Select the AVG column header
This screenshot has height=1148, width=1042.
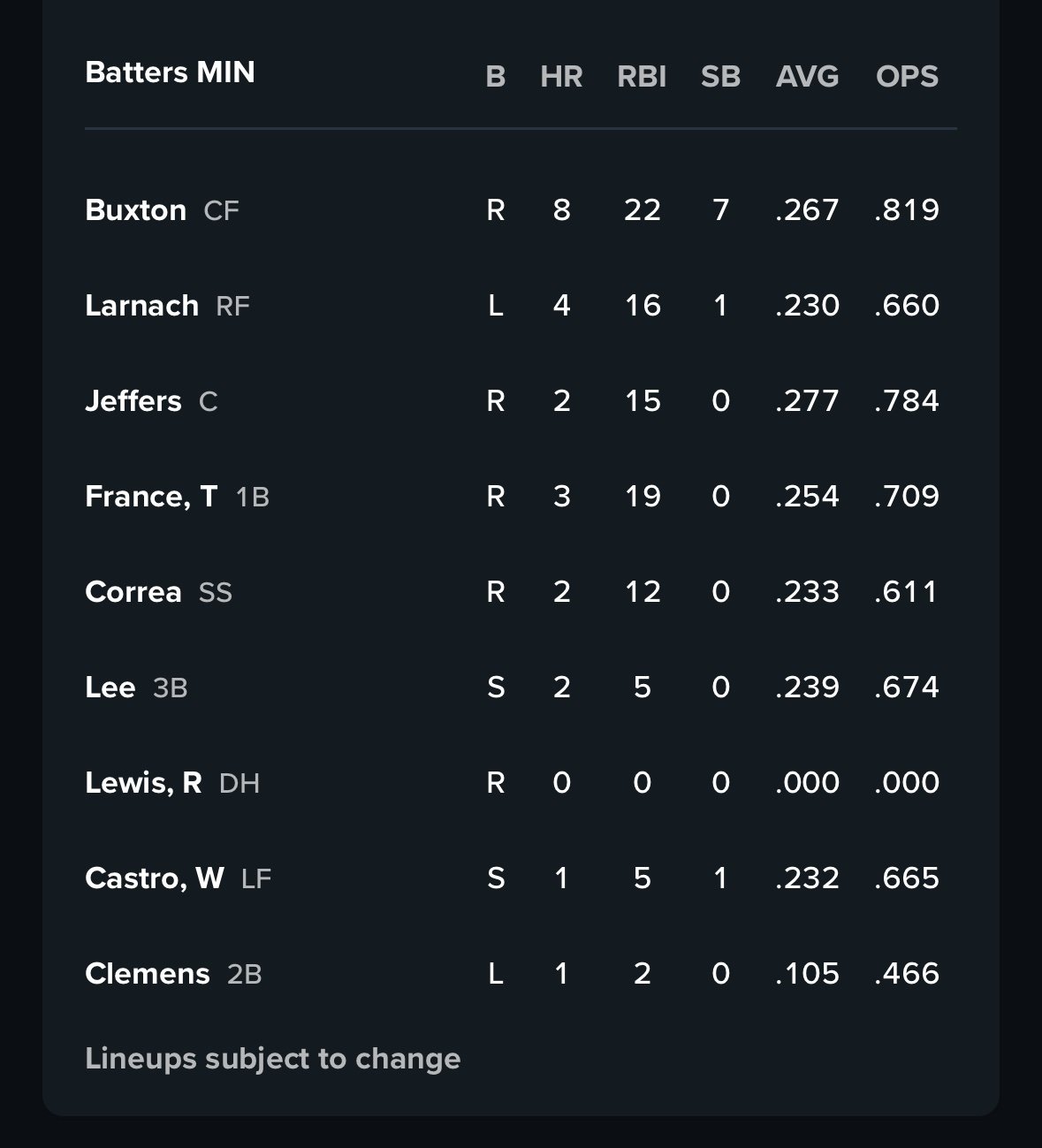coord(807,77)
